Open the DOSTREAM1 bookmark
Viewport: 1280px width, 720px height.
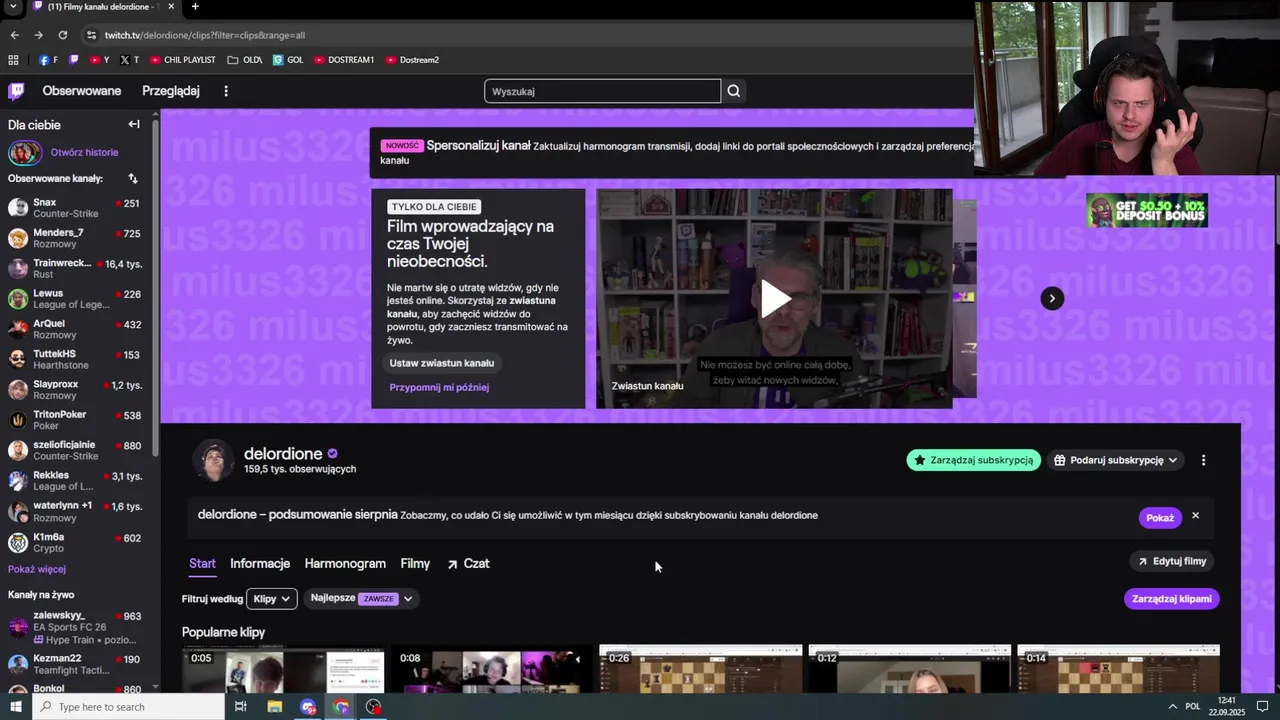coord(344,60)
